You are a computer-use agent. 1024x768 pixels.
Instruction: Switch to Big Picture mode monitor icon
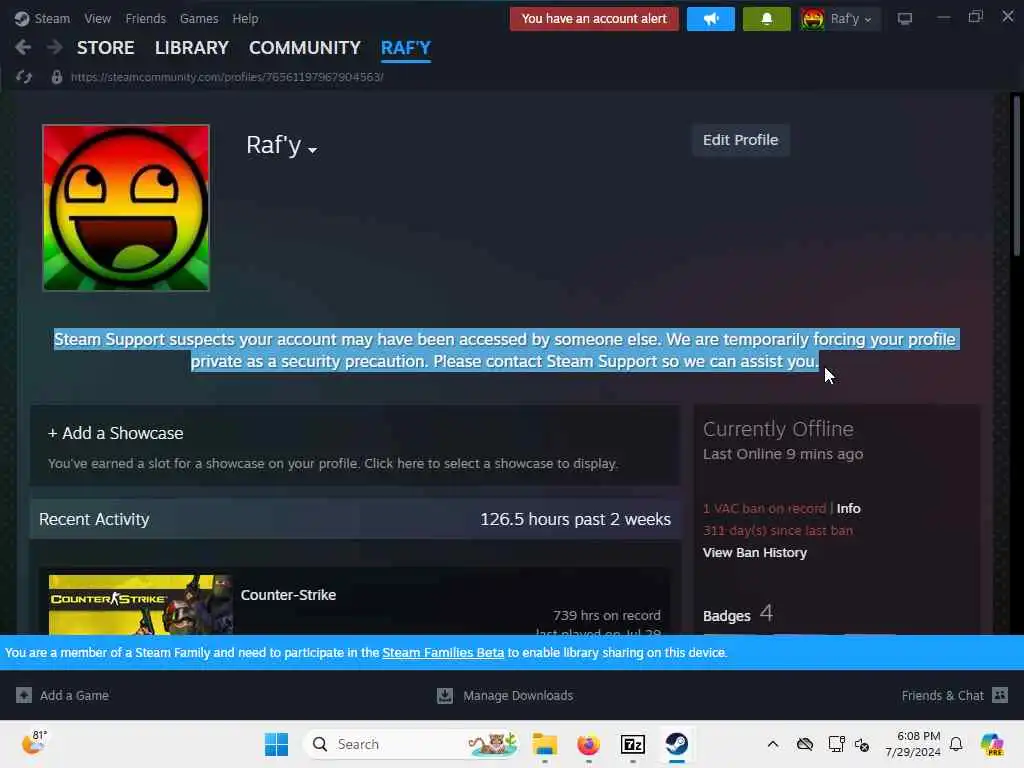(x=904, y=19)
